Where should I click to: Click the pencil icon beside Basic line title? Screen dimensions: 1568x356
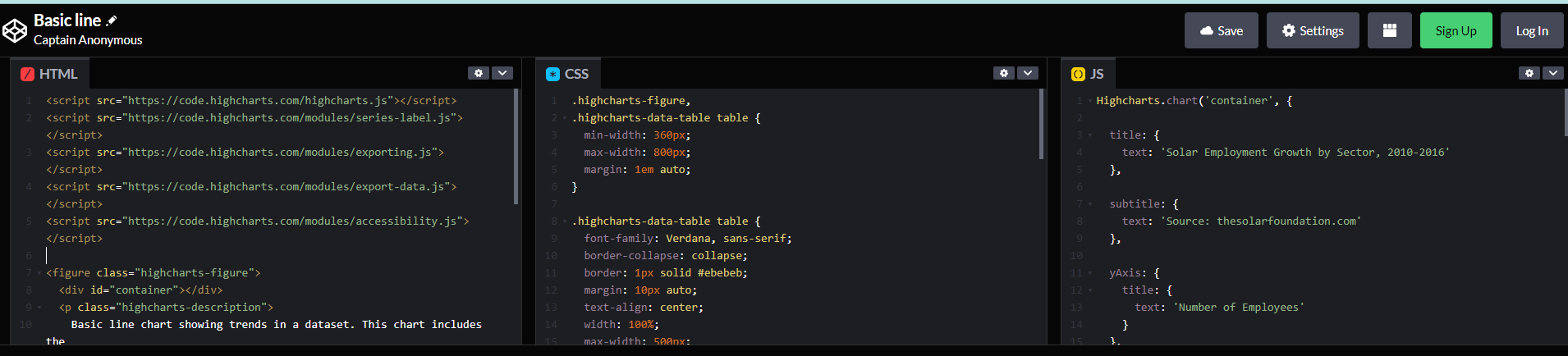tap(112, 21)
